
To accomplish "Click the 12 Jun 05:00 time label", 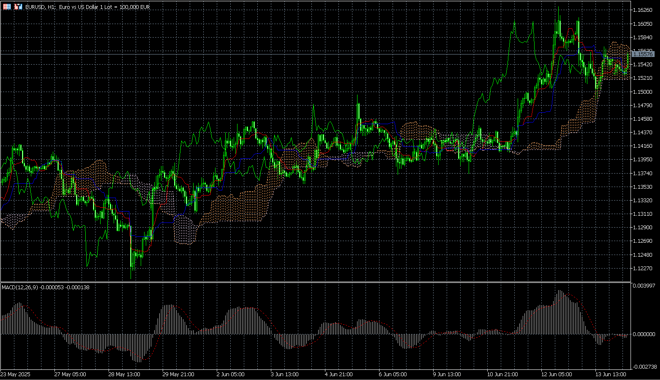I will [557, 374].
